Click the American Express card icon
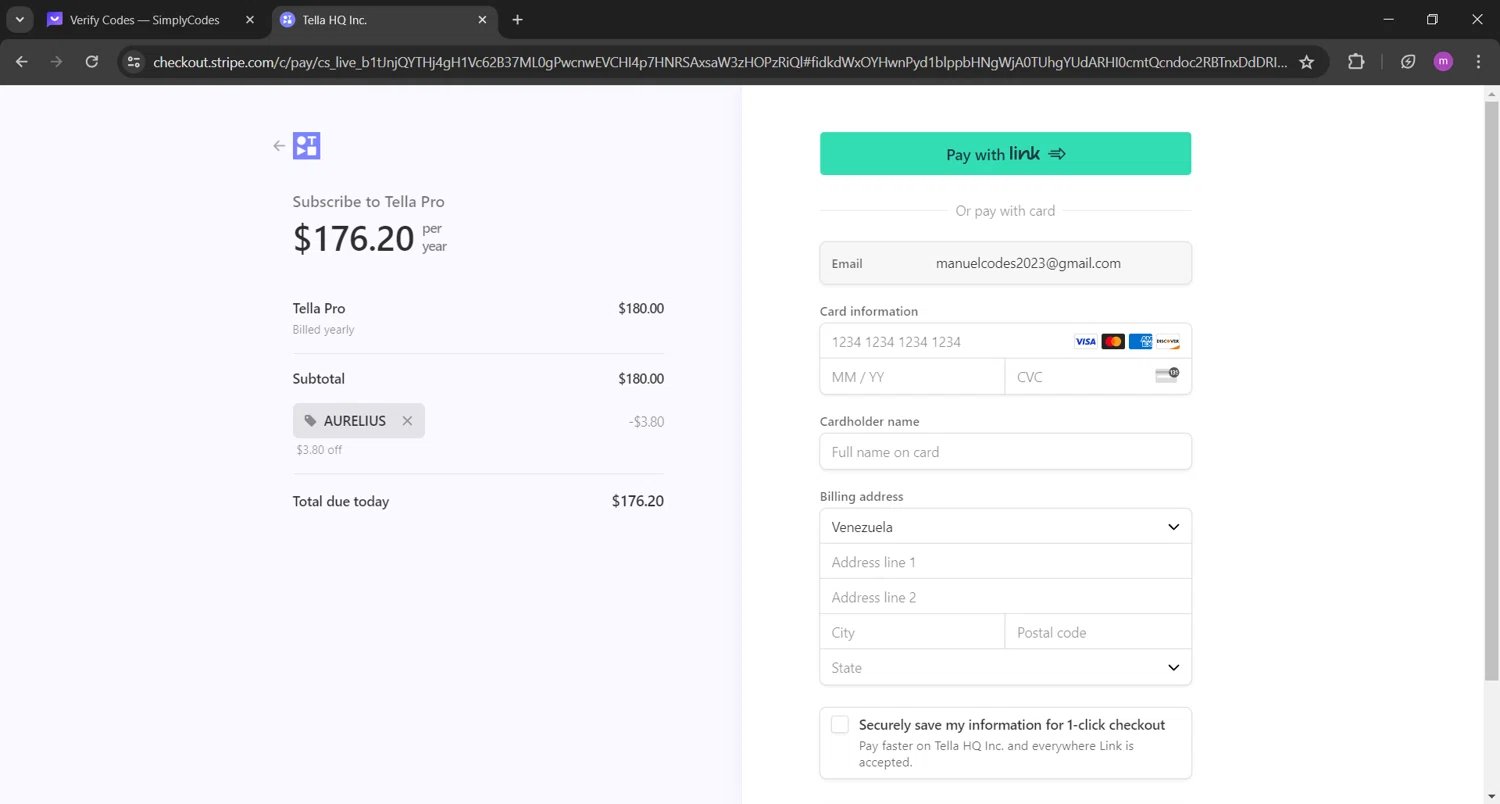The width and height of the screenshot is (1500, 804). 1140,342
